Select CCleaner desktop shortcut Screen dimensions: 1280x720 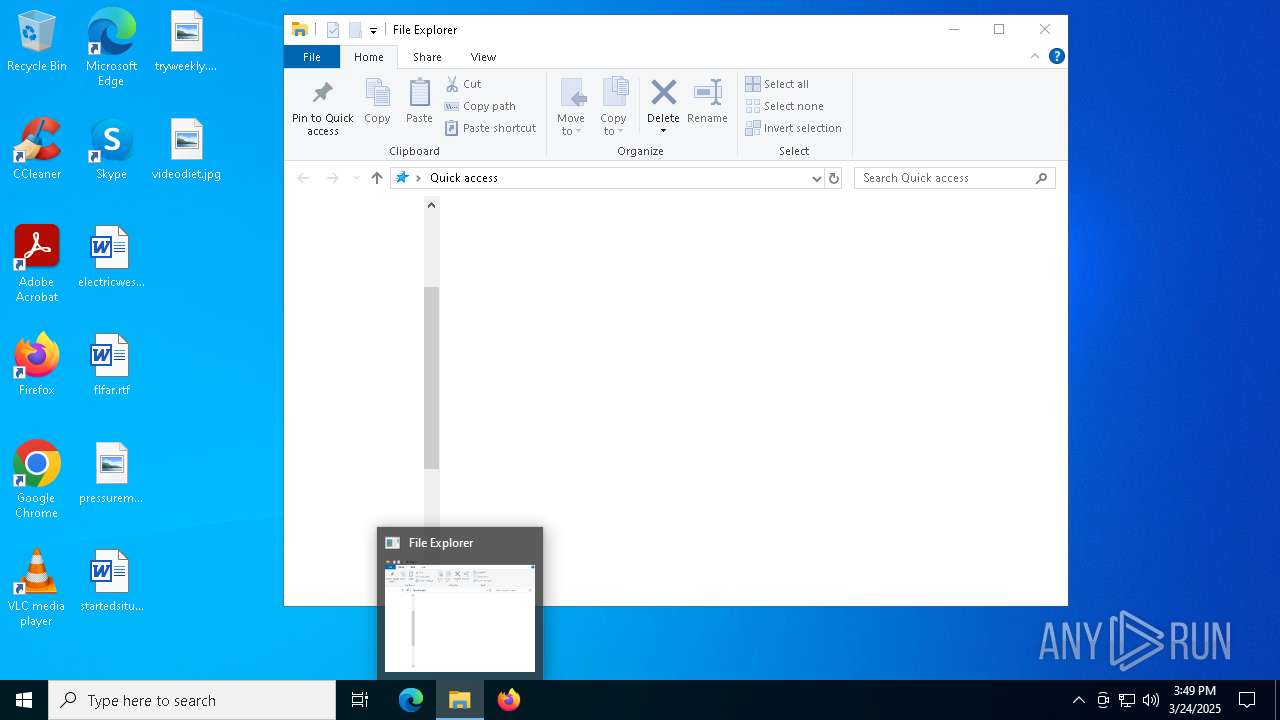[x=37, y=150]
